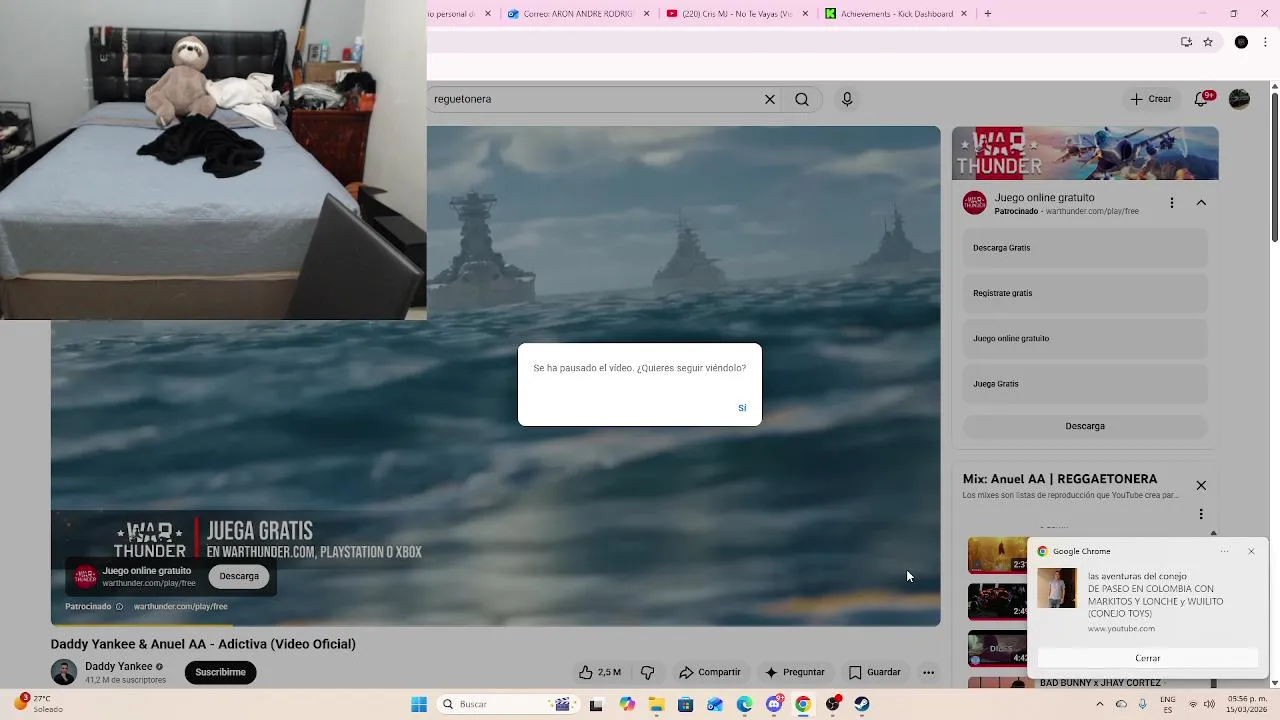Open Microsoft Edge from the taskbar
Screen dimensions: 1280x720
[x=744, y=704]
